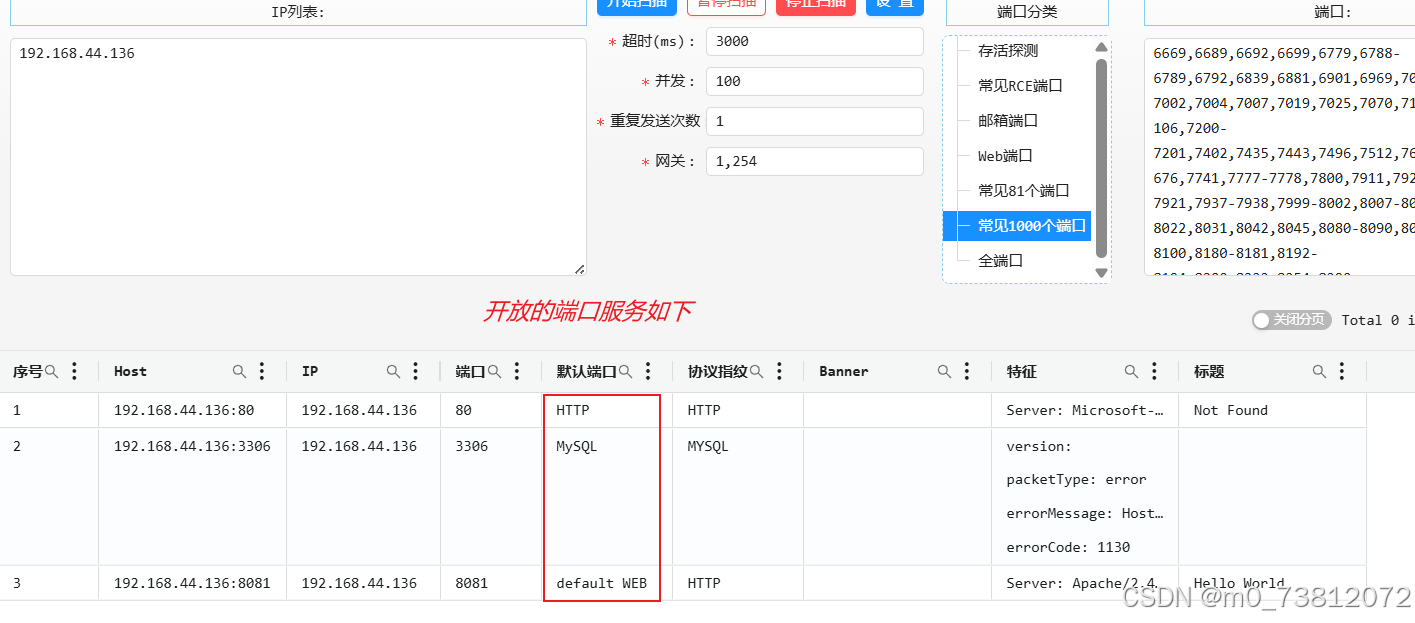
Task: Click search icon in 默认端口 column header
Action: [x=625, y=371]
